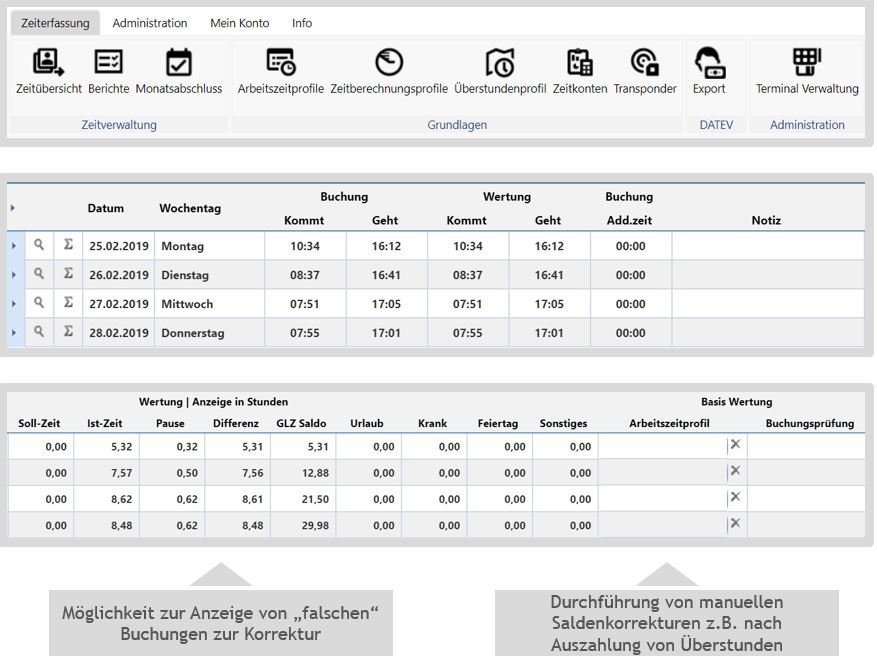
Task: Open Zeitberechnungsprofile icon
Action: [389, 62]
